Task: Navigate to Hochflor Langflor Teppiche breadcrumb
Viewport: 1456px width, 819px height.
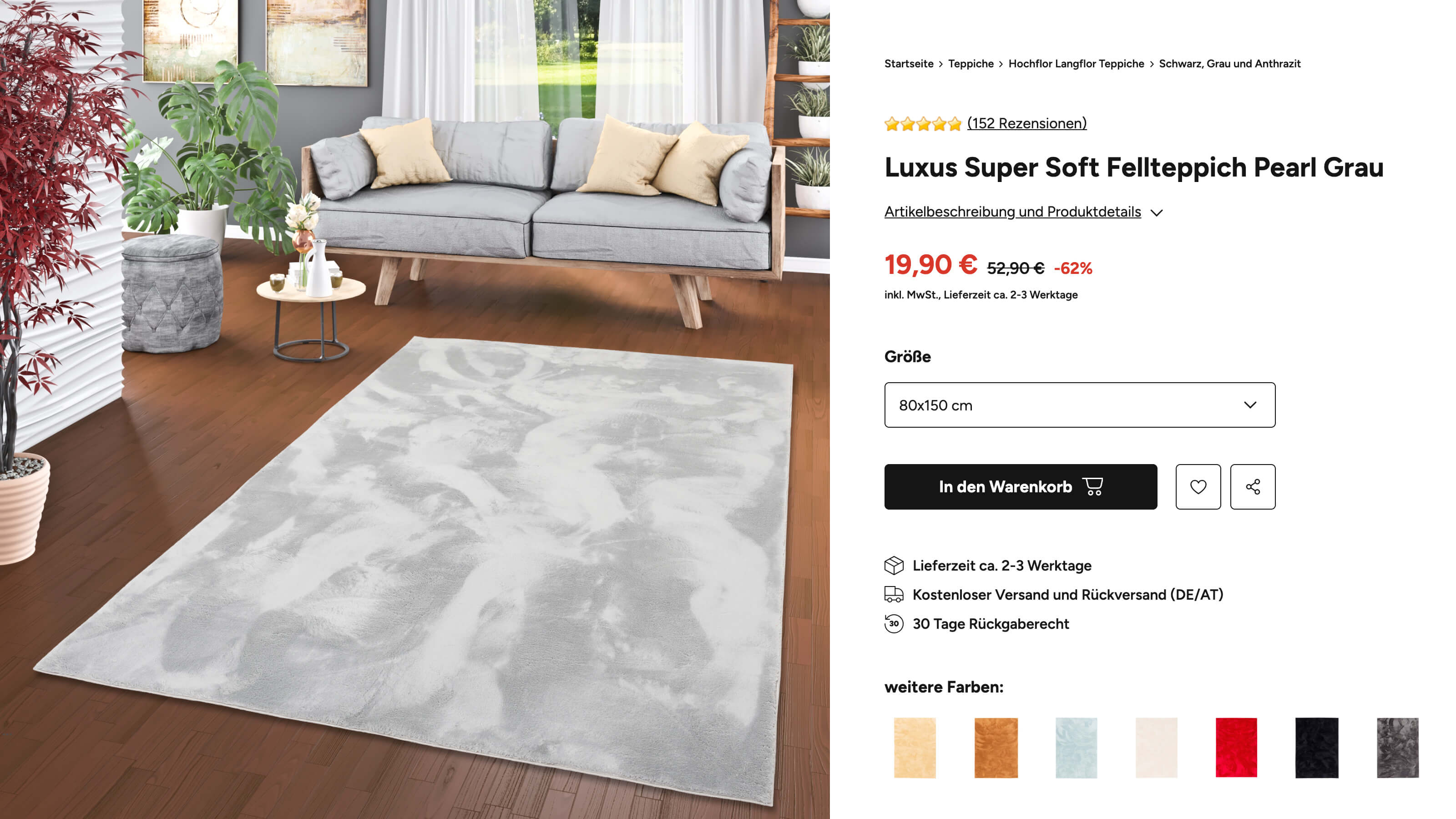Action: point(1076,63)
